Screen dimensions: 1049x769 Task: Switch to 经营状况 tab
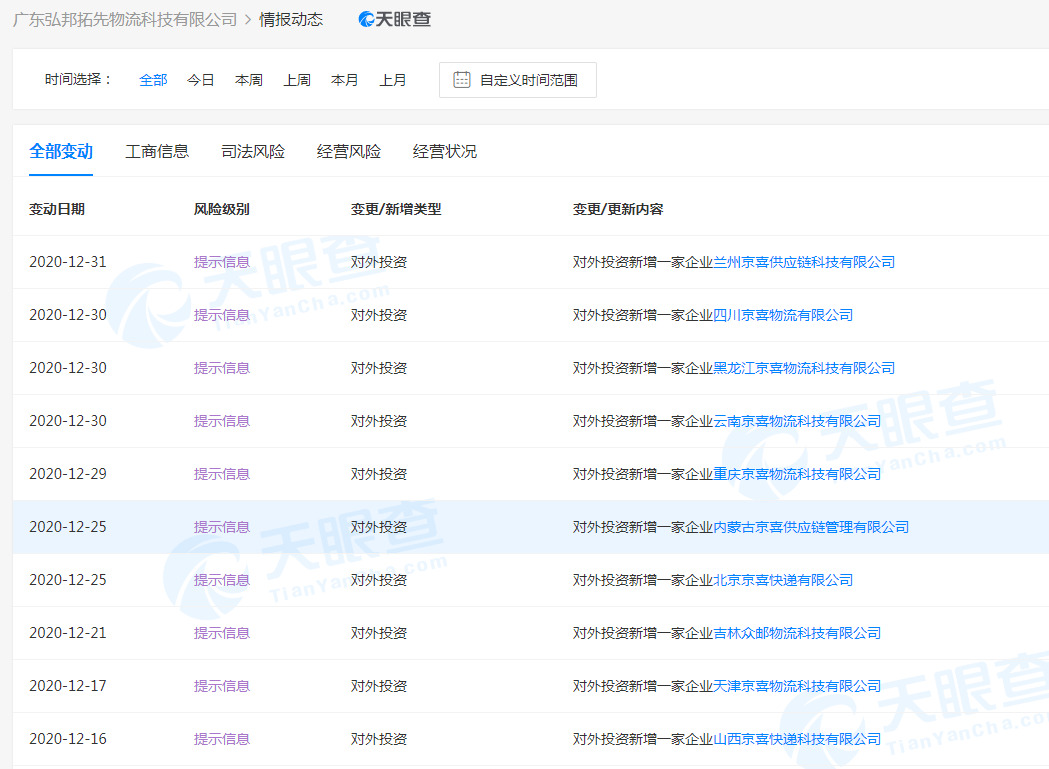click(445, 151)
